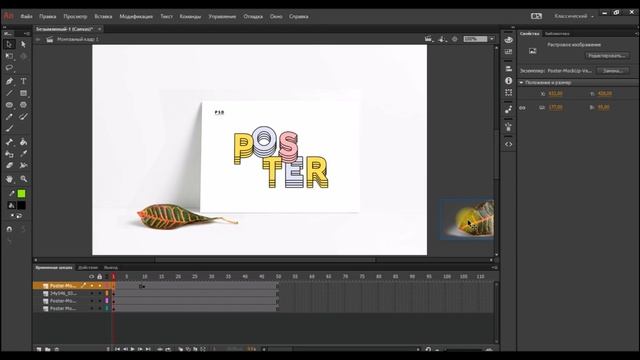The height and width of the screenshot is (360, 640).
Task: Select the leaf image on the pasteboard
Action: click(467, 219)
